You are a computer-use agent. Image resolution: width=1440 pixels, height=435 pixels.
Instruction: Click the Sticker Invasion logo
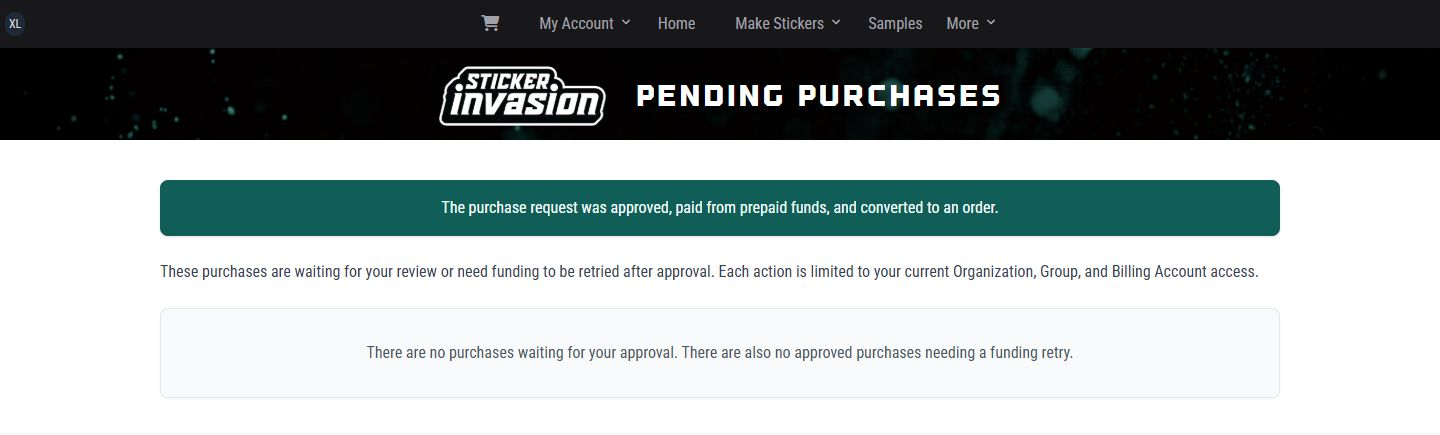coord(523,96)
